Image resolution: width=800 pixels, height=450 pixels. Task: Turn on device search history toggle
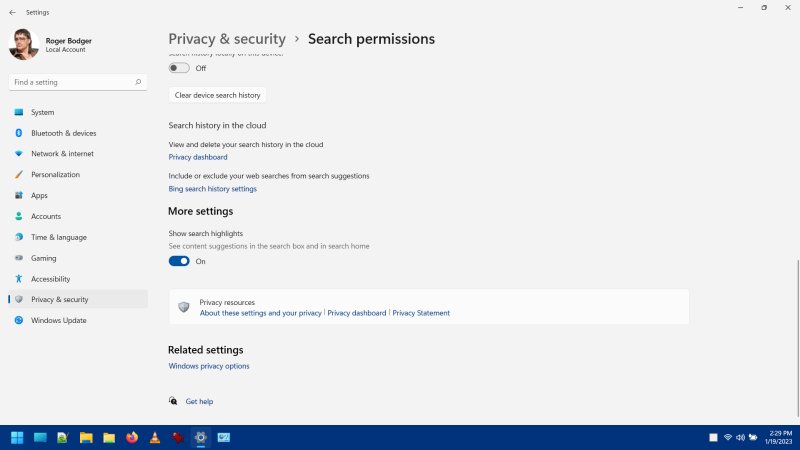pos(179,68)
